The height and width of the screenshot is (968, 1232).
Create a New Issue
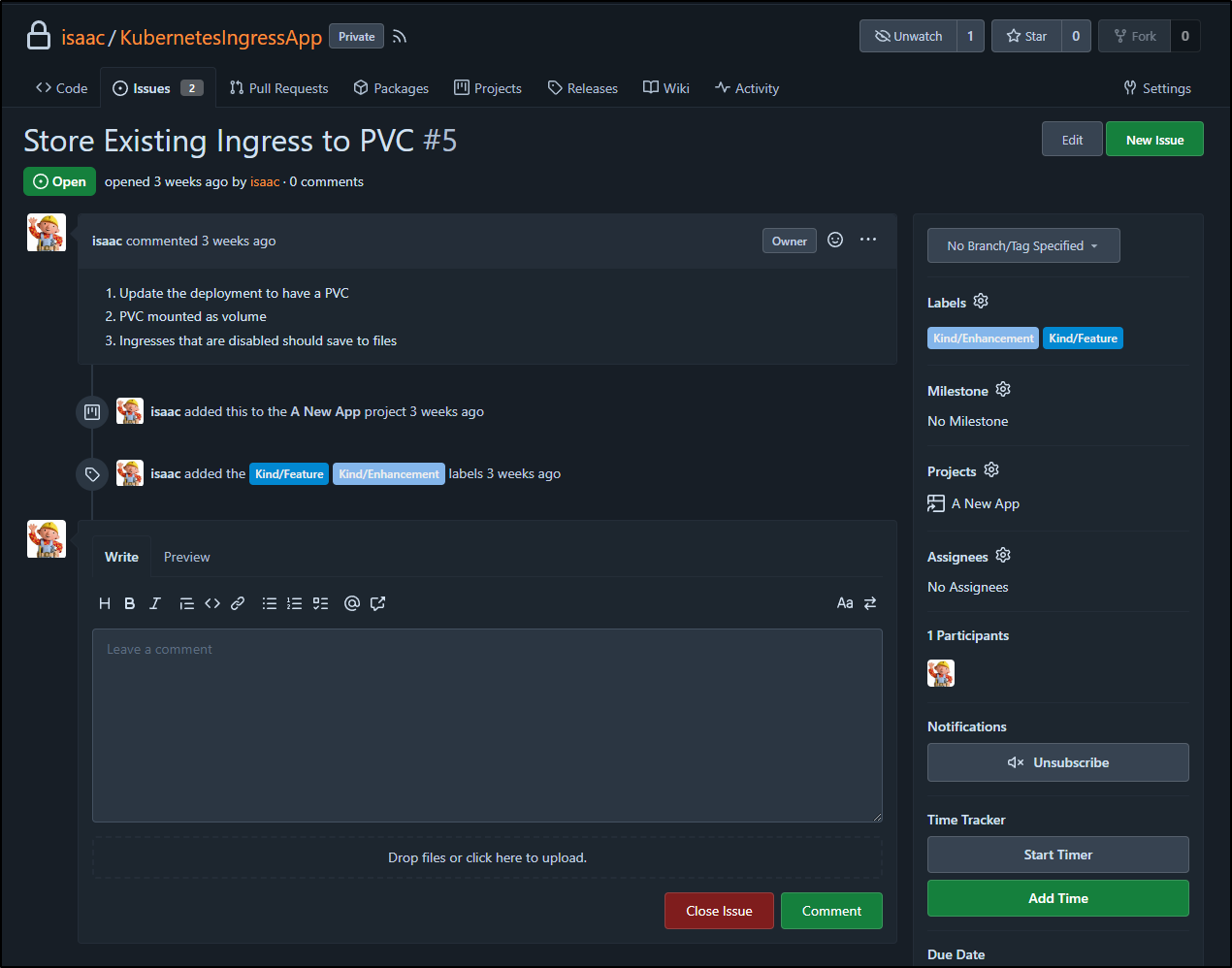coord(1154,139)
